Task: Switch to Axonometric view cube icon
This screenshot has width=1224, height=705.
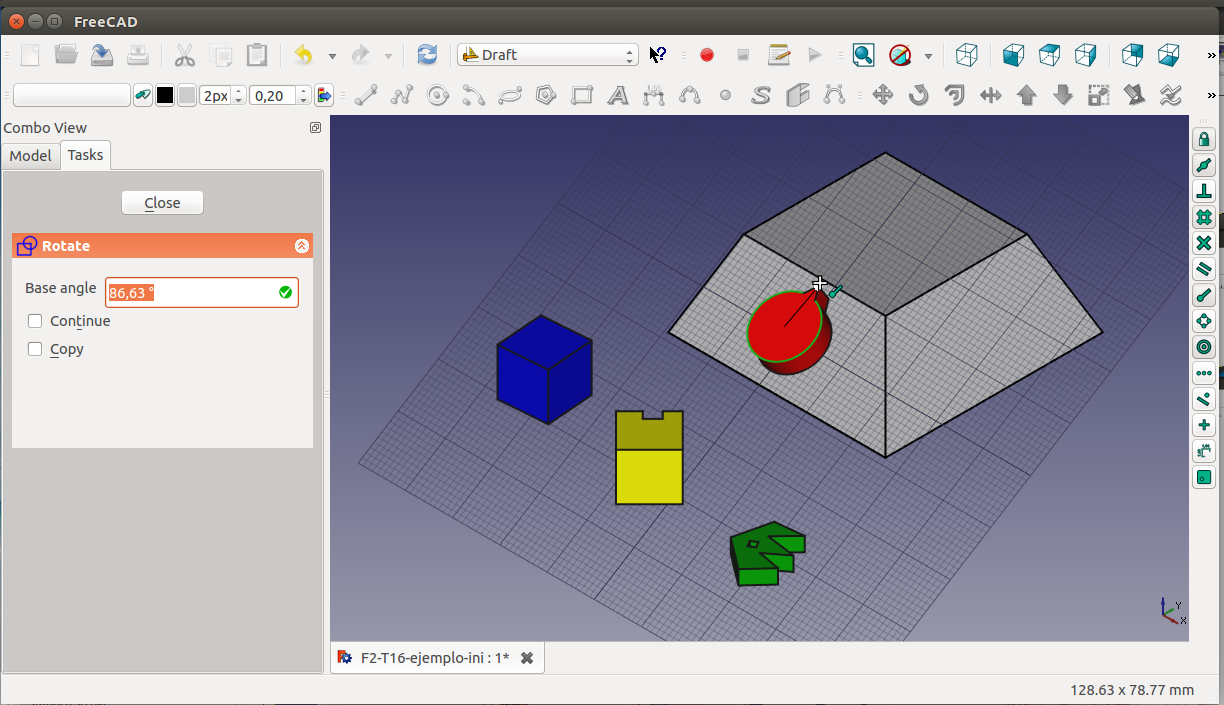Action: [x=966, y=55]
